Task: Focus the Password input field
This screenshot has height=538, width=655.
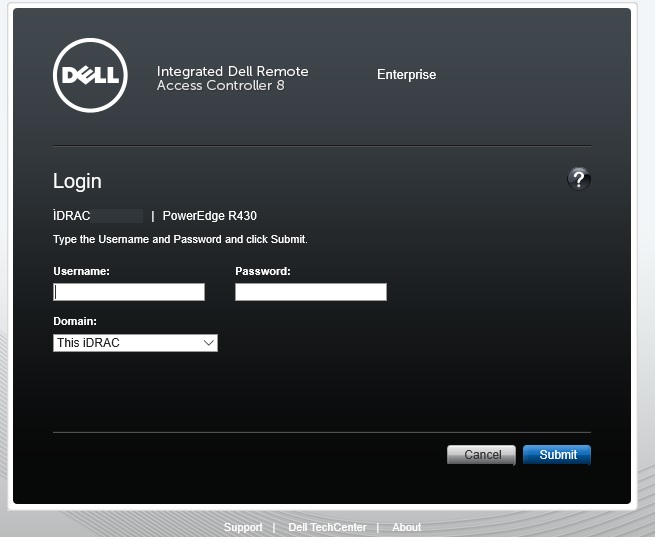Action: coord(311,292)
